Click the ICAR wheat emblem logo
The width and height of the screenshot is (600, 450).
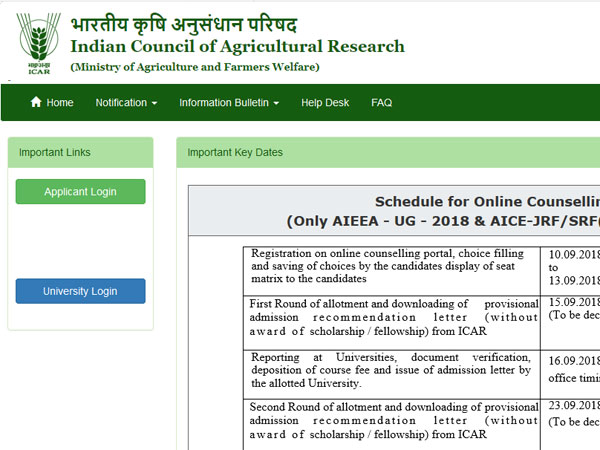(x=37, y=42)
